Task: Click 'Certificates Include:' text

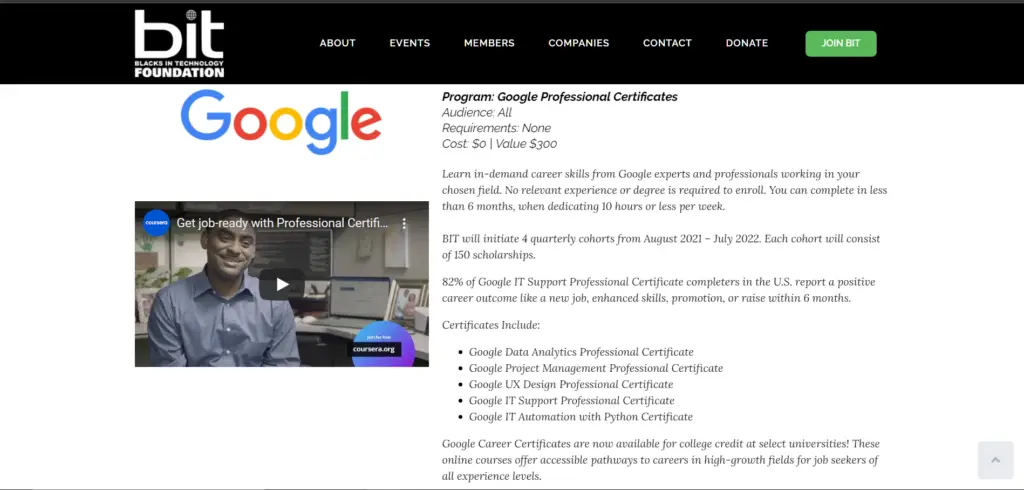Action: pyautogui.click(x=491, y=325)
